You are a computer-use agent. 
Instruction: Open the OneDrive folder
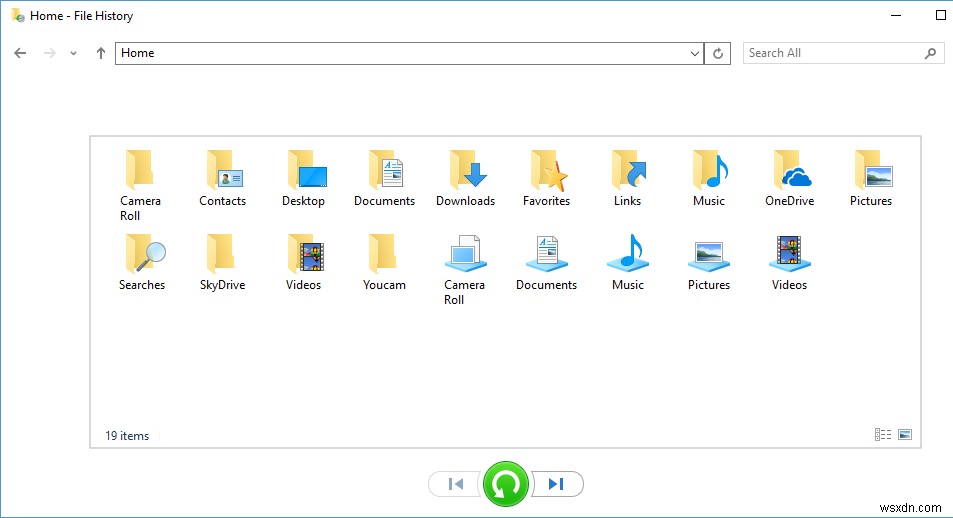(790, 178)
